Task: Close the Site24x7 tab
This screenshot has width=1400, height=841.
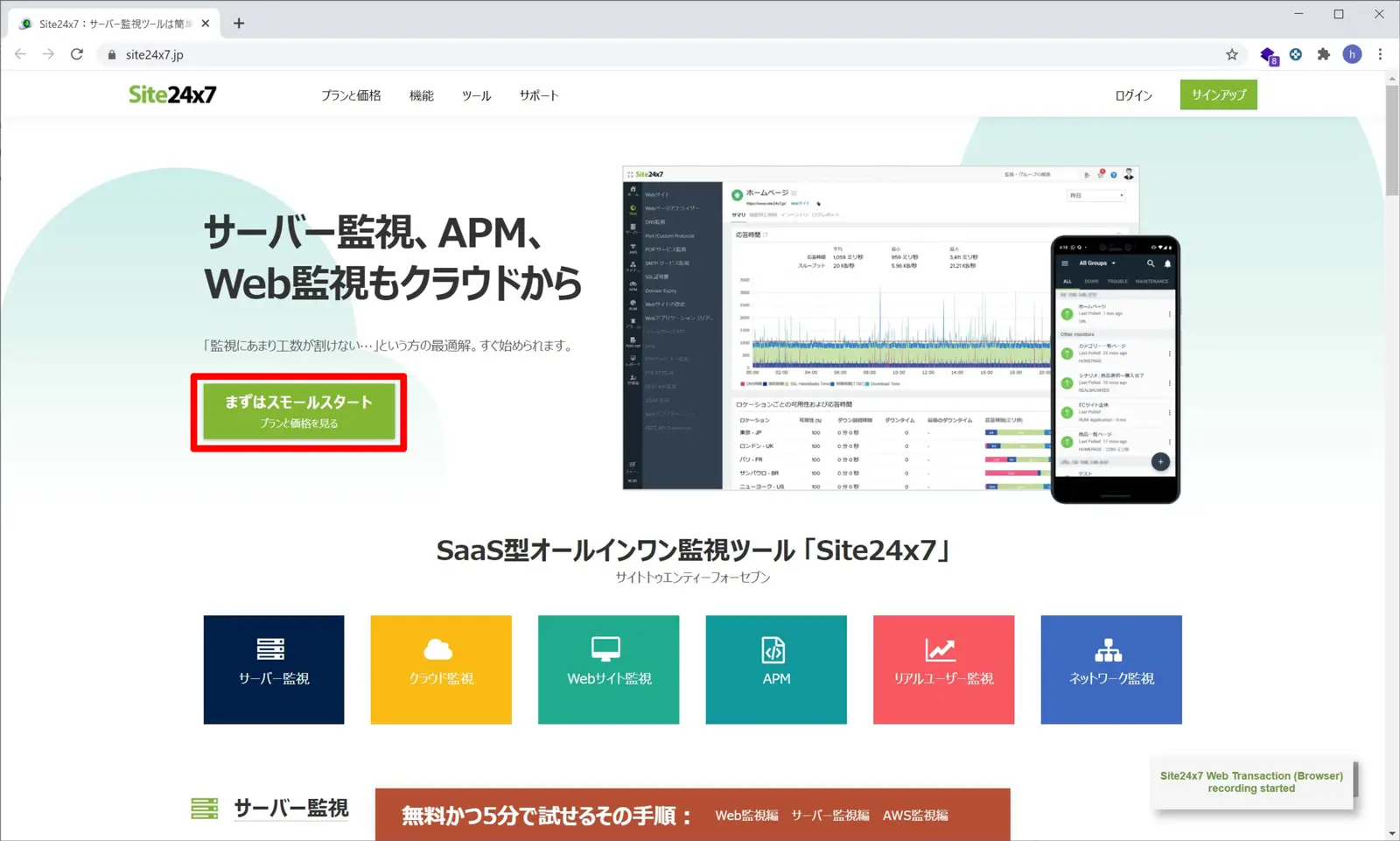Action: pyautogui.click(x=206, y=24)
